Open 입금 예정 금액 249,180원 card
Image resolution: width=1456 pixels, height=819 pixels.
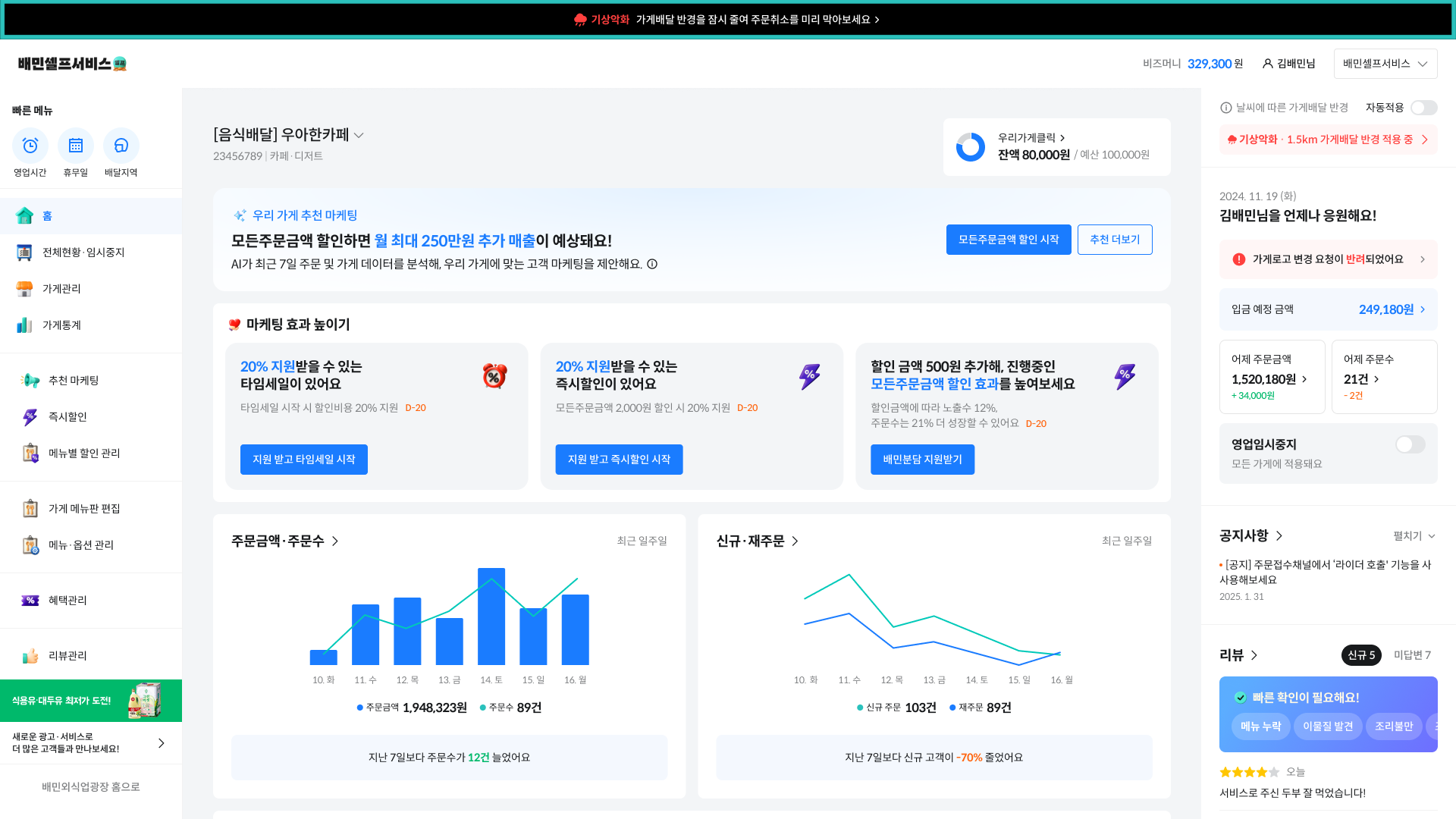click(1329, 309)
